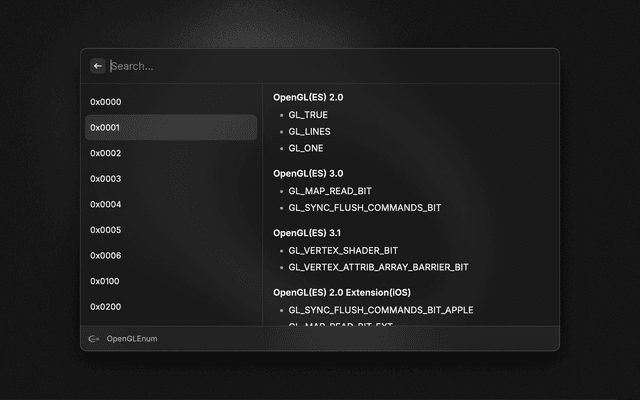
Task: Click the GL_VERTEX_ATTRIB_ARRAY_BARRIER_BIT entry
Action: (378, 267)
